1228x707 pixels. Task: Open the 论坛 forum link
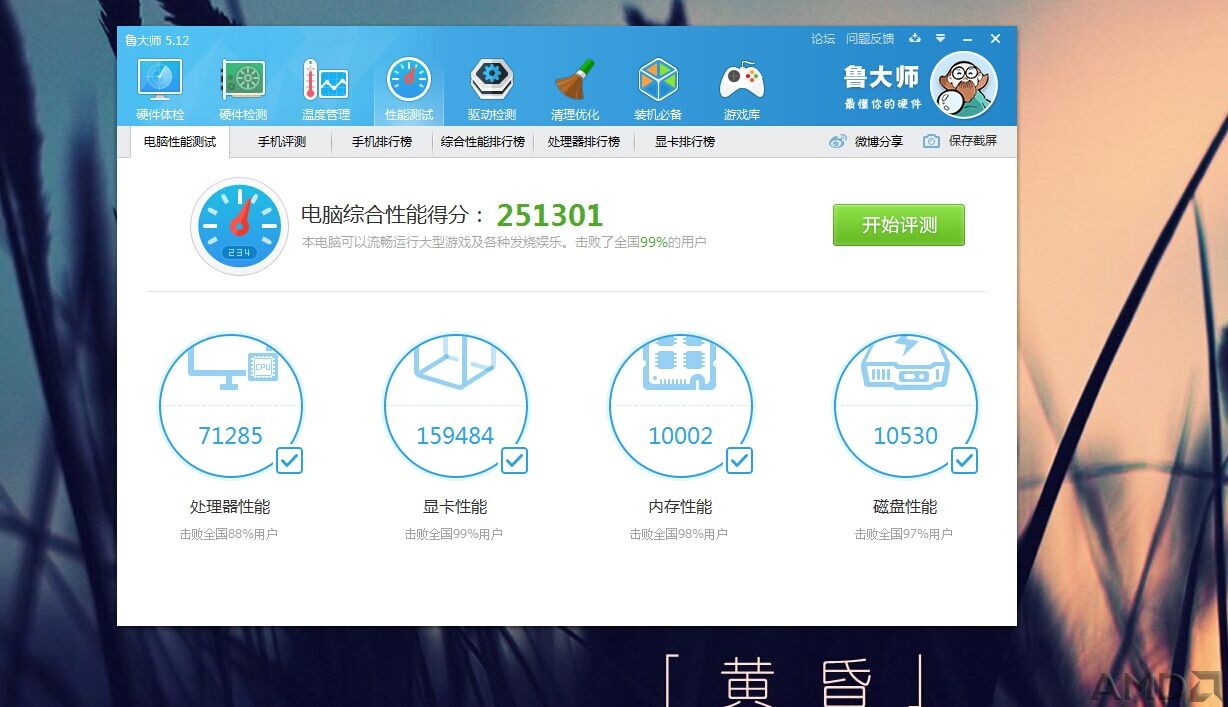pos(823,39)
